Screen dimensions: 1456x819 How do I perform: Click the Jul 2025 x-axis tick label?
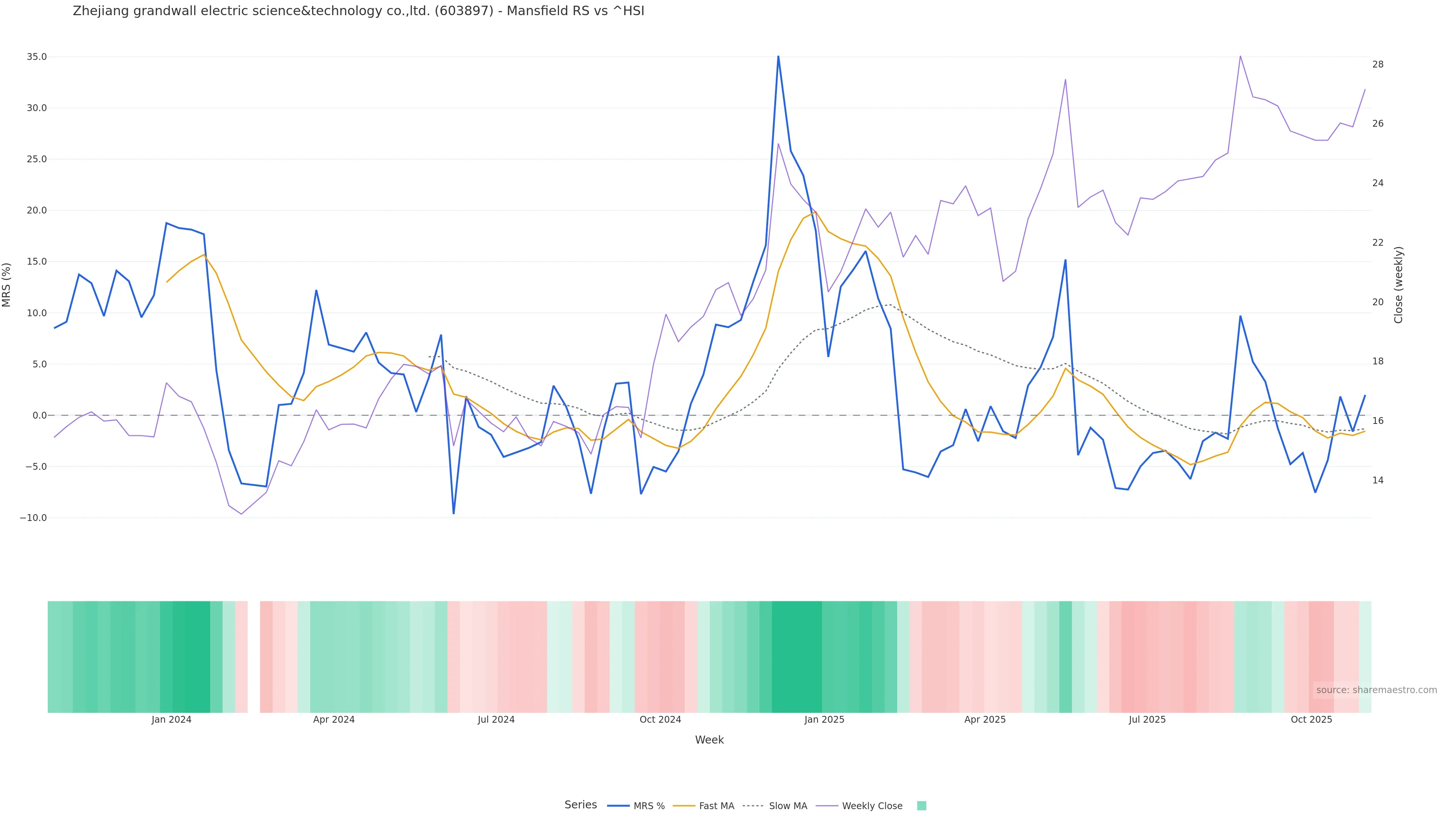pos(1147,720)
